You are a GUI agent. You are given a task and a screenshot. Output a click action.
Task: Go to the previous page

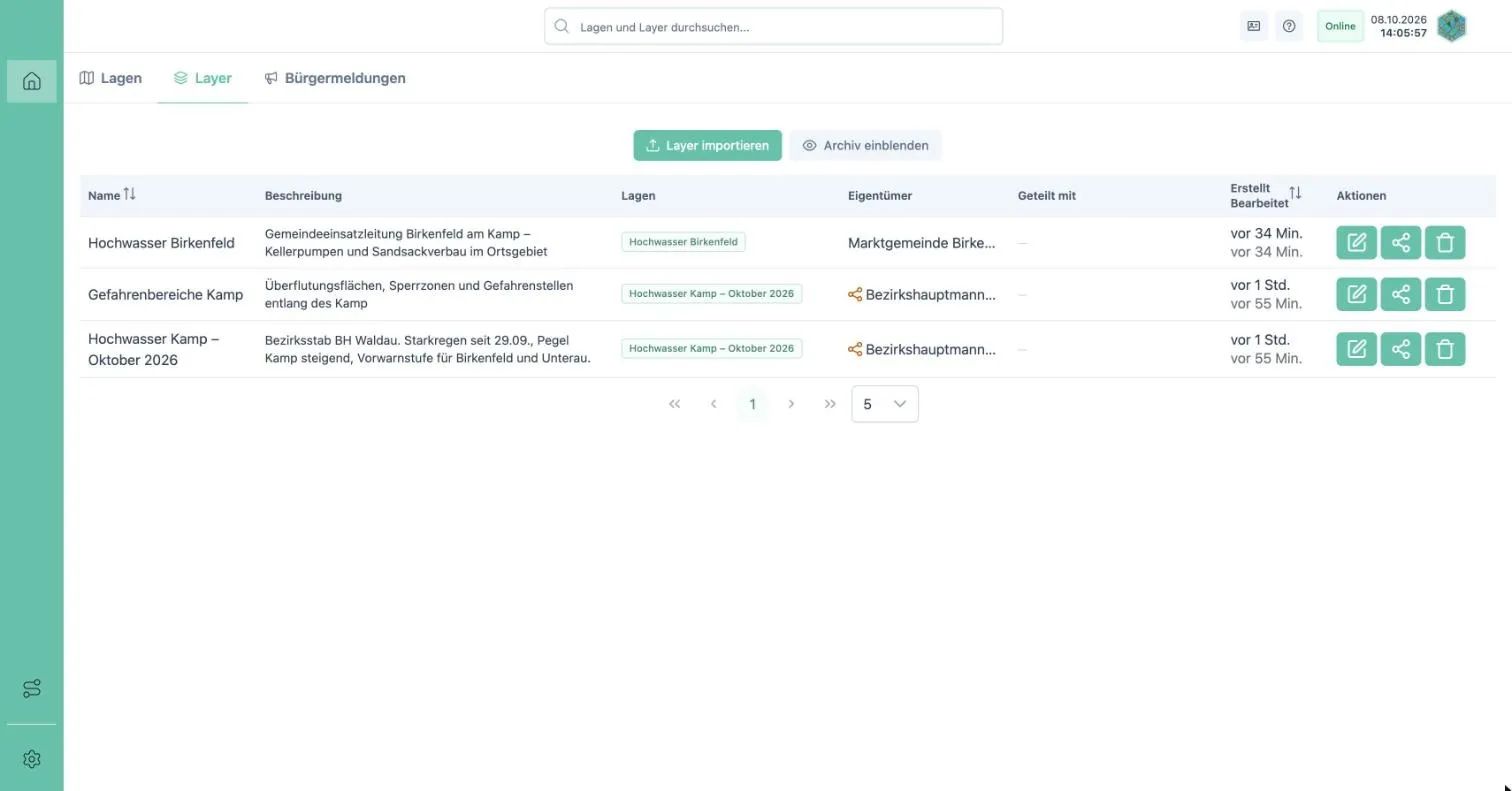[713, 404]
